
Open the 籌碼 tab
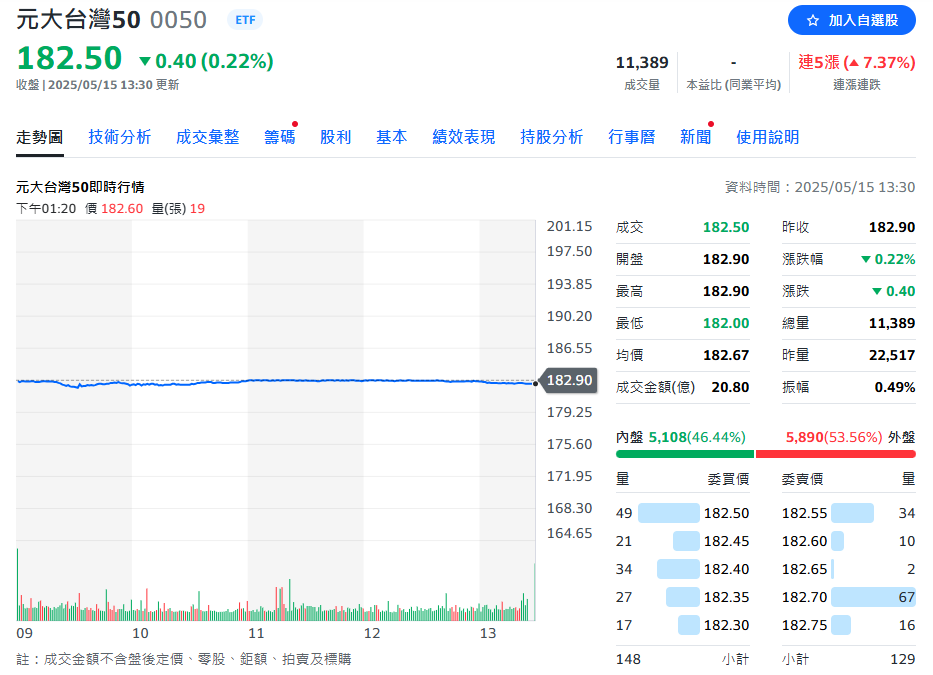click(x=280, y=138)
